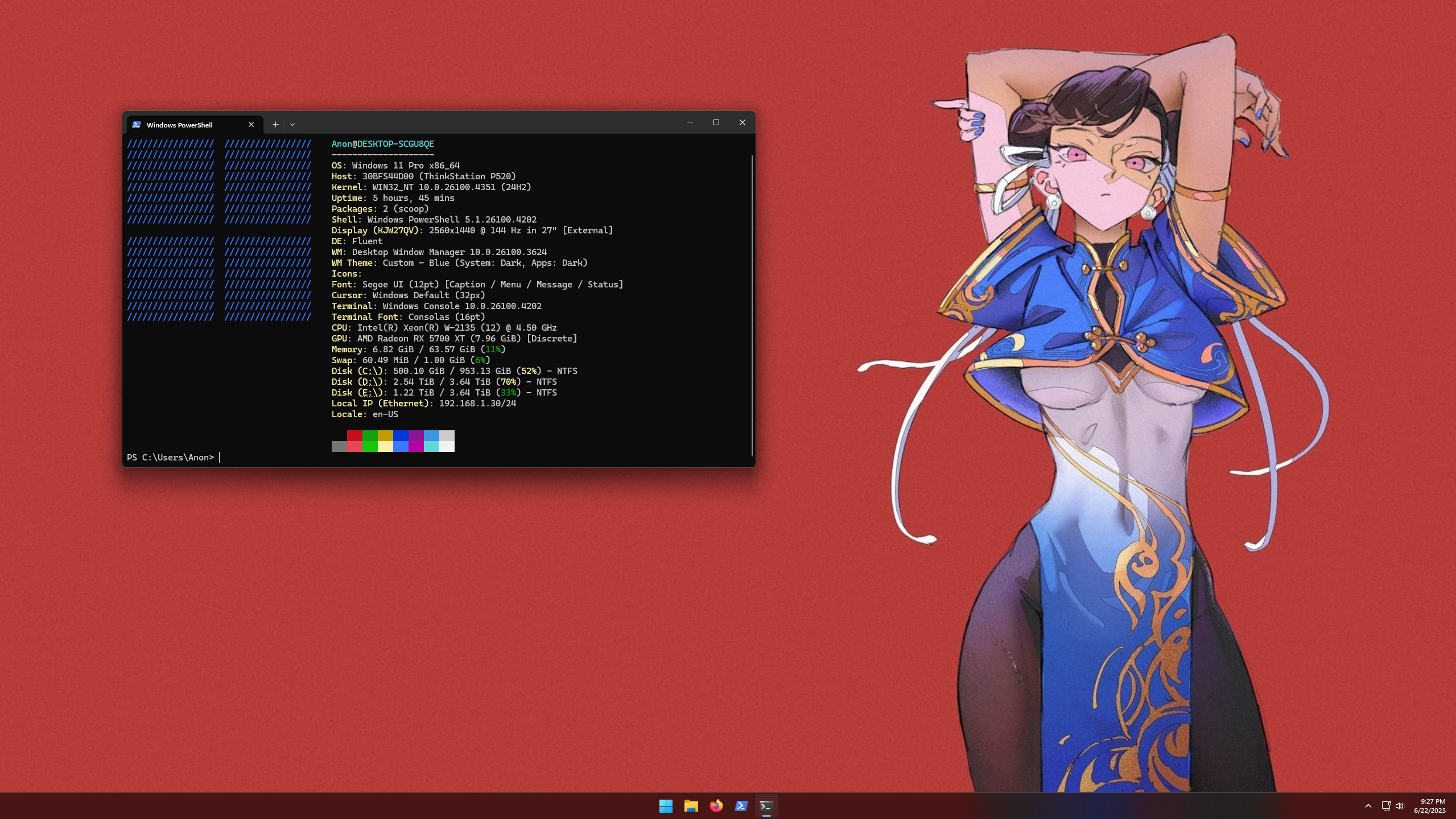Click the 'Terminal Font: Consolas' line

[x=409, y=317]
